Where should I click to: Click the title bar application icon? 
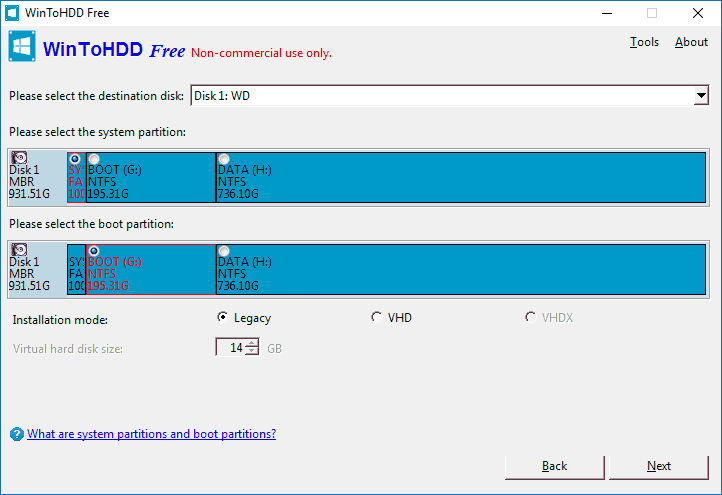click(12, 13)
